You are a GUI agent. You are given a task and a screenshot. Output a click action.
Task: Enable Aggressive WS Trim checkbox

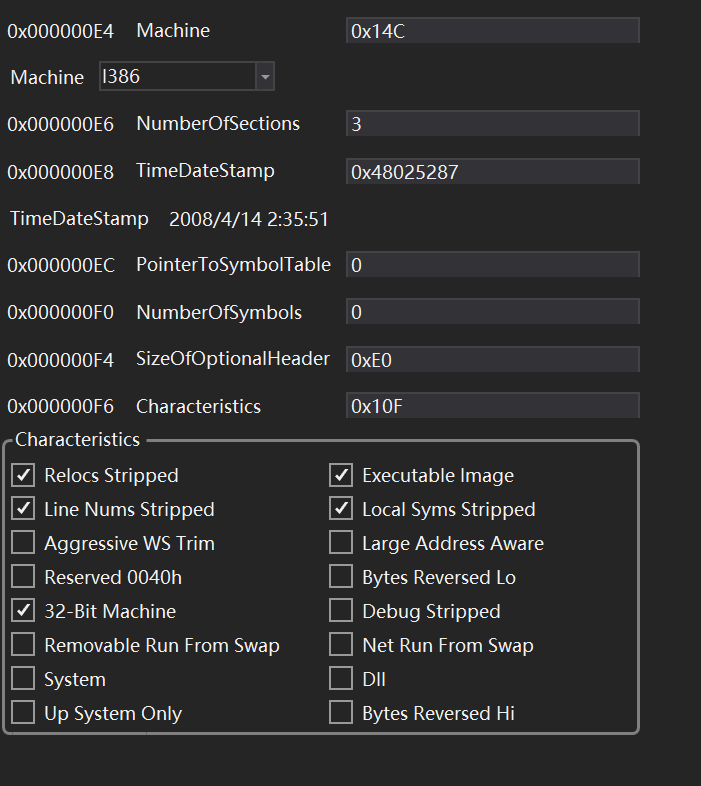tap(23, 543)
